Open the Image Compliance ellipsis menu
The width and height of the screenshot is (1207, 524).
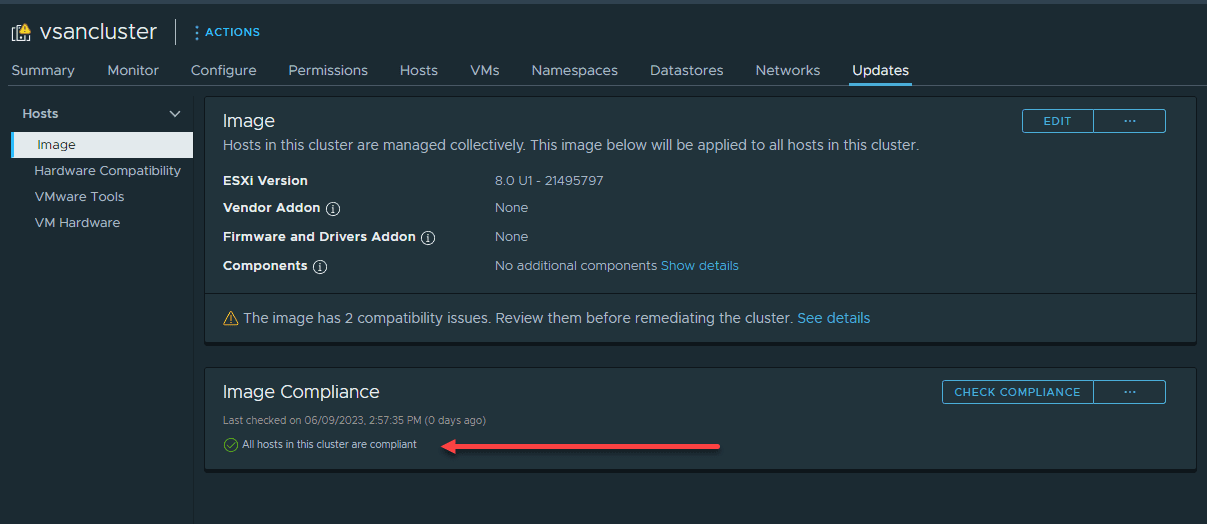click(1130, 392)
